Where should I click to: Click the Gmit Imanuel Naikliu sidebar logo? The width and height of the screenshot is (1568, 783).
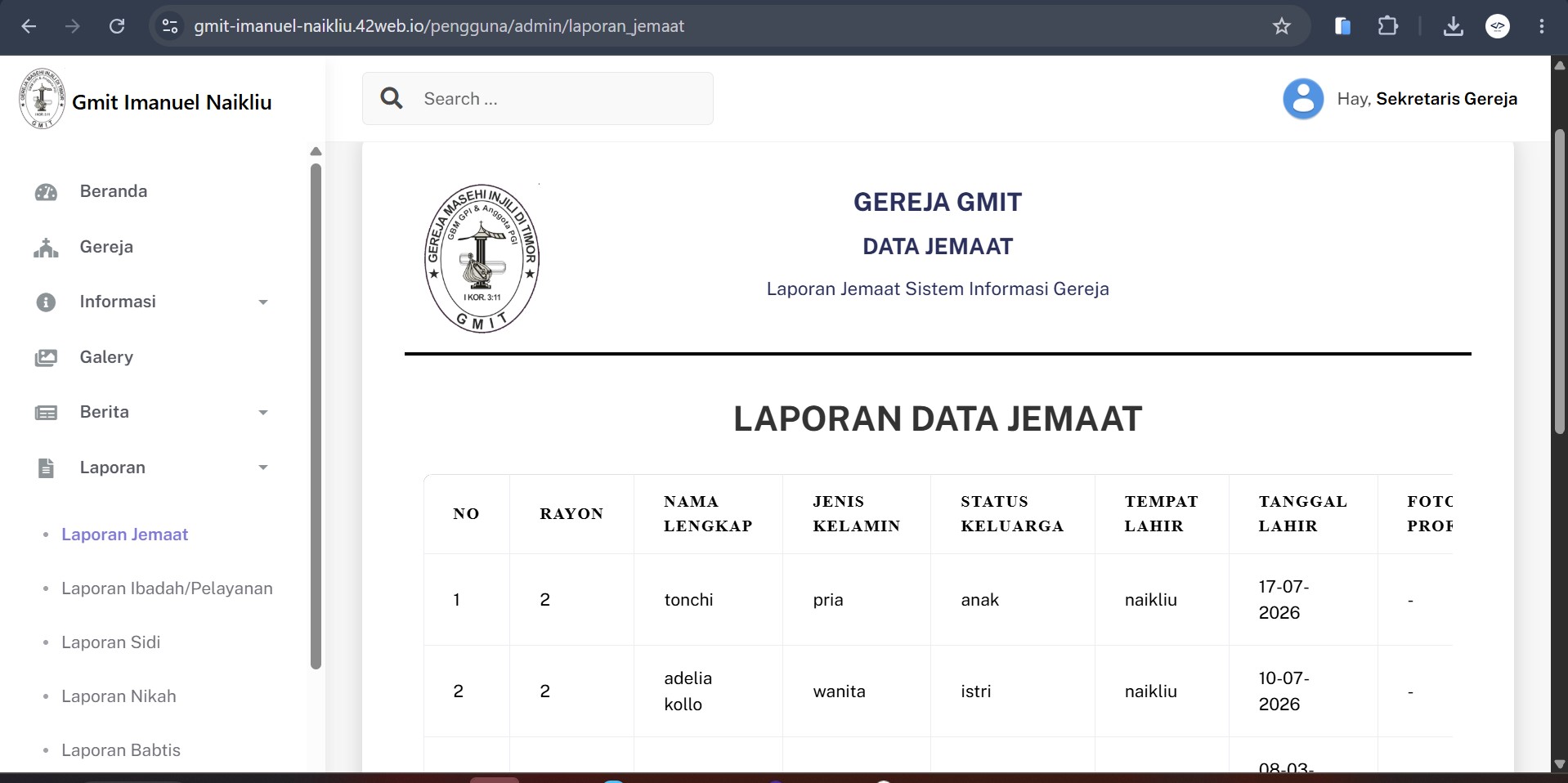42,99
